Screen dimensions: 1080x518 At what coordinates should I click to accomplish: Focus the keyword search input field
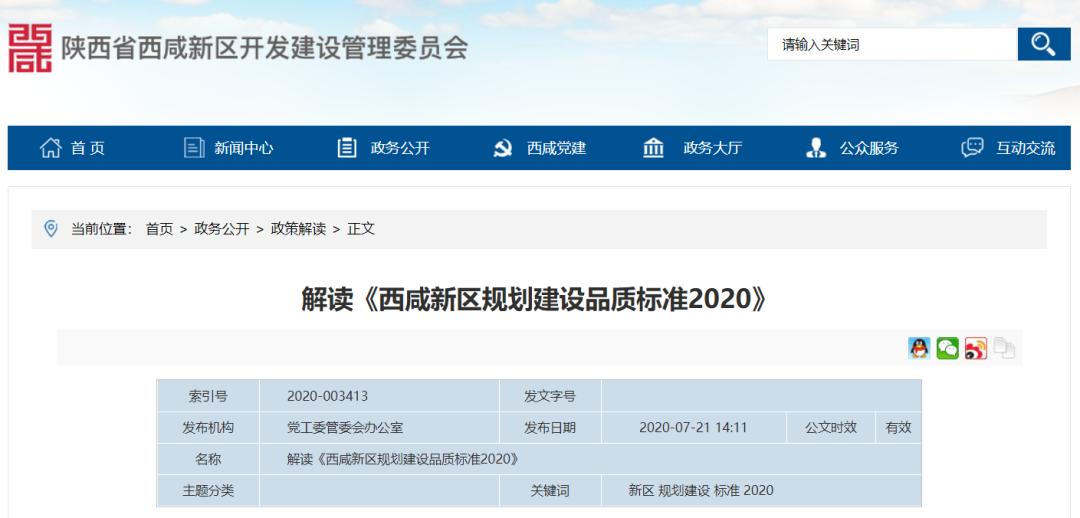[x=893, y=45]
